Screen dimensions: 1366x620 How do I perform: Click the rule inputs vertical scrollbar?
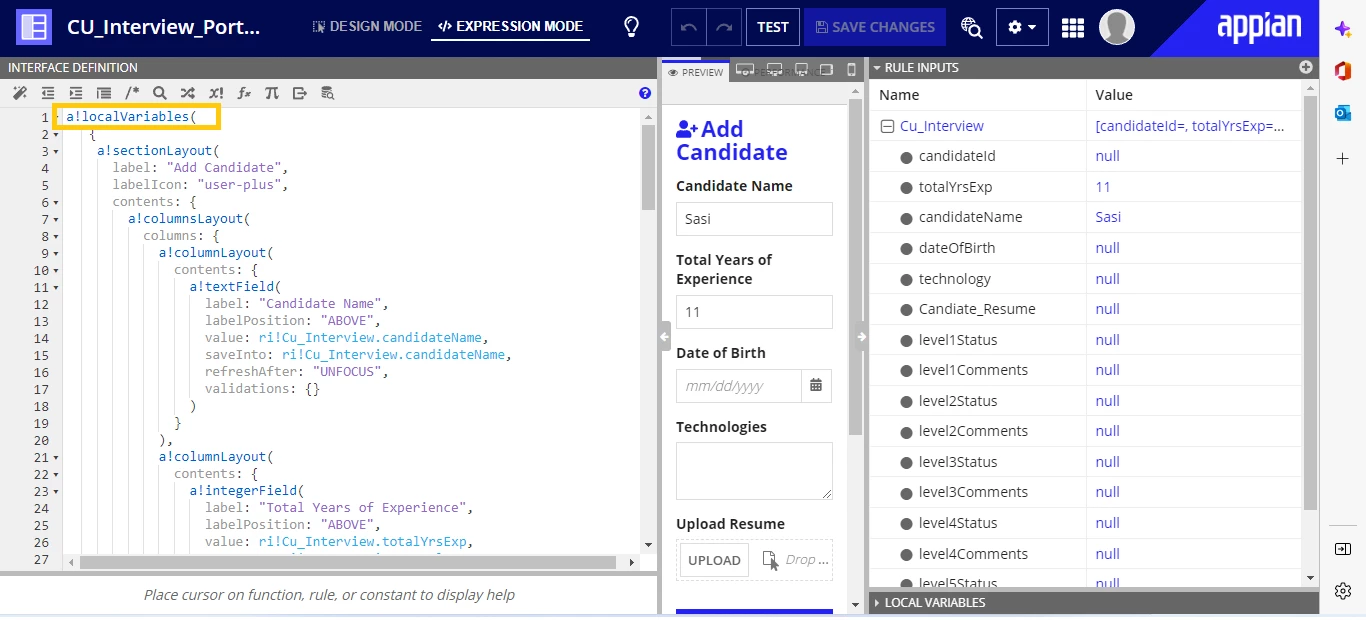pyautogui.click(x=1311, y=303)
